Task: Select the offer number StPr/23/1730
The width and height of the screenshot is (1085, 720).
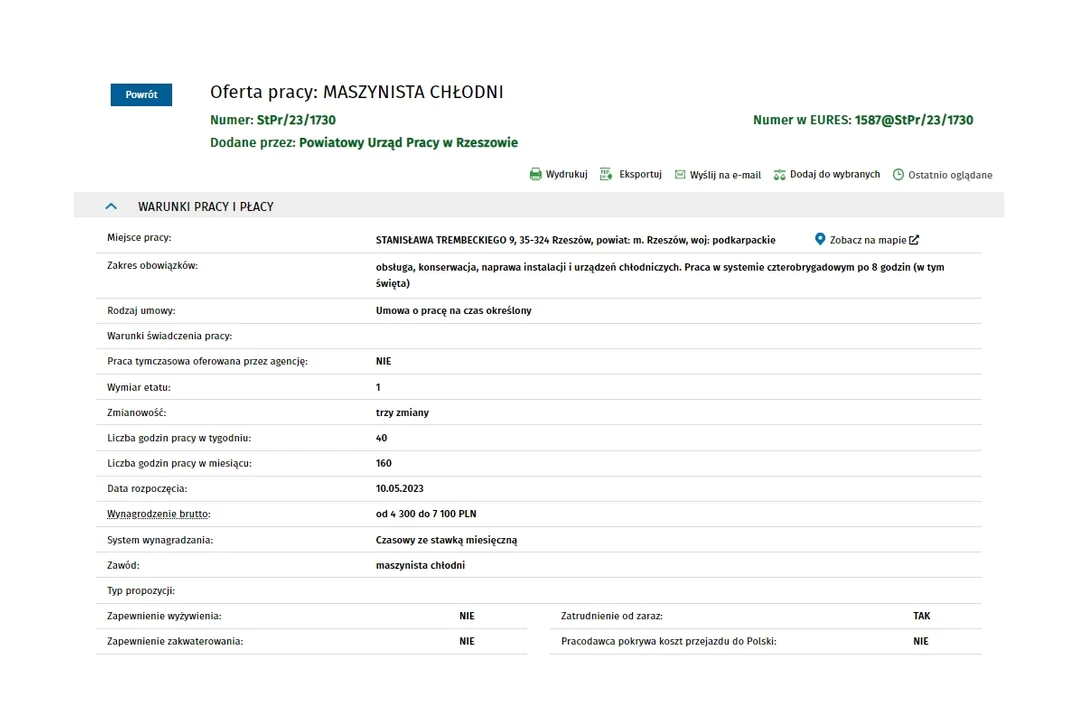Action: pyautogui.click(x=296, y=120)
